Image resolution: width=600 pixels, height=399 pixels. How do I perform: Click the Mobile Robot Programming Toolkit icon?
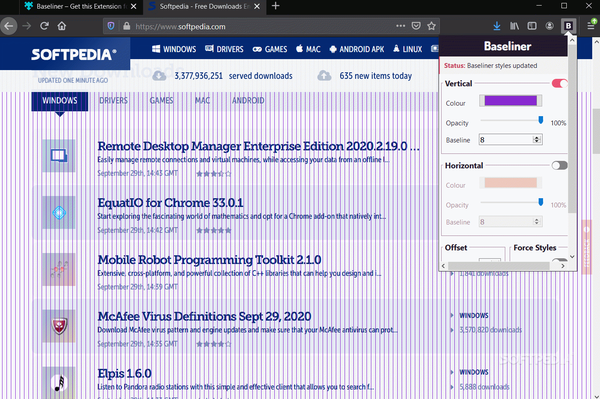click(59, 269)
